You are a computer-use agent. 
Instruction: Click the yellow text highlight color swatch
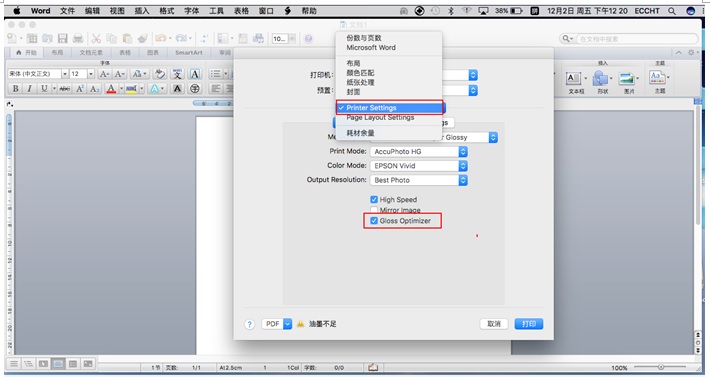[x=131, y=88]
